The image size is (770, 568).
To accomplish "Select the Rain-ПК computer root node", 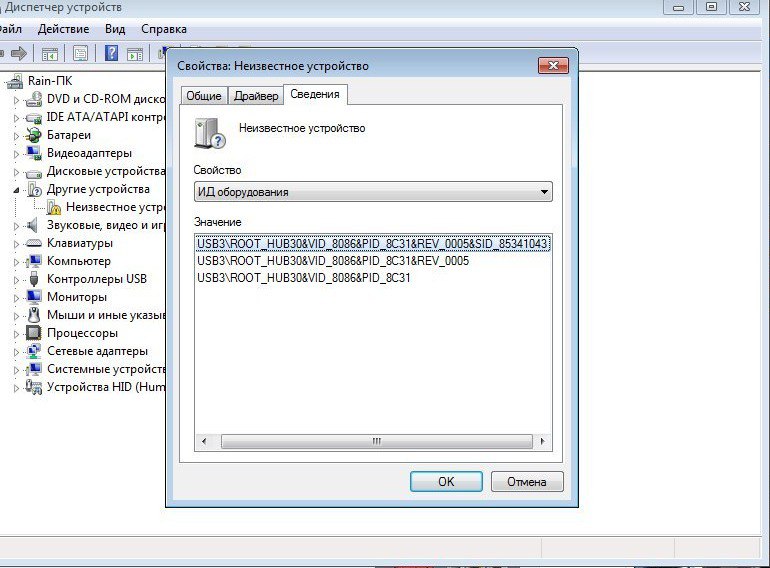I will 50,81.
